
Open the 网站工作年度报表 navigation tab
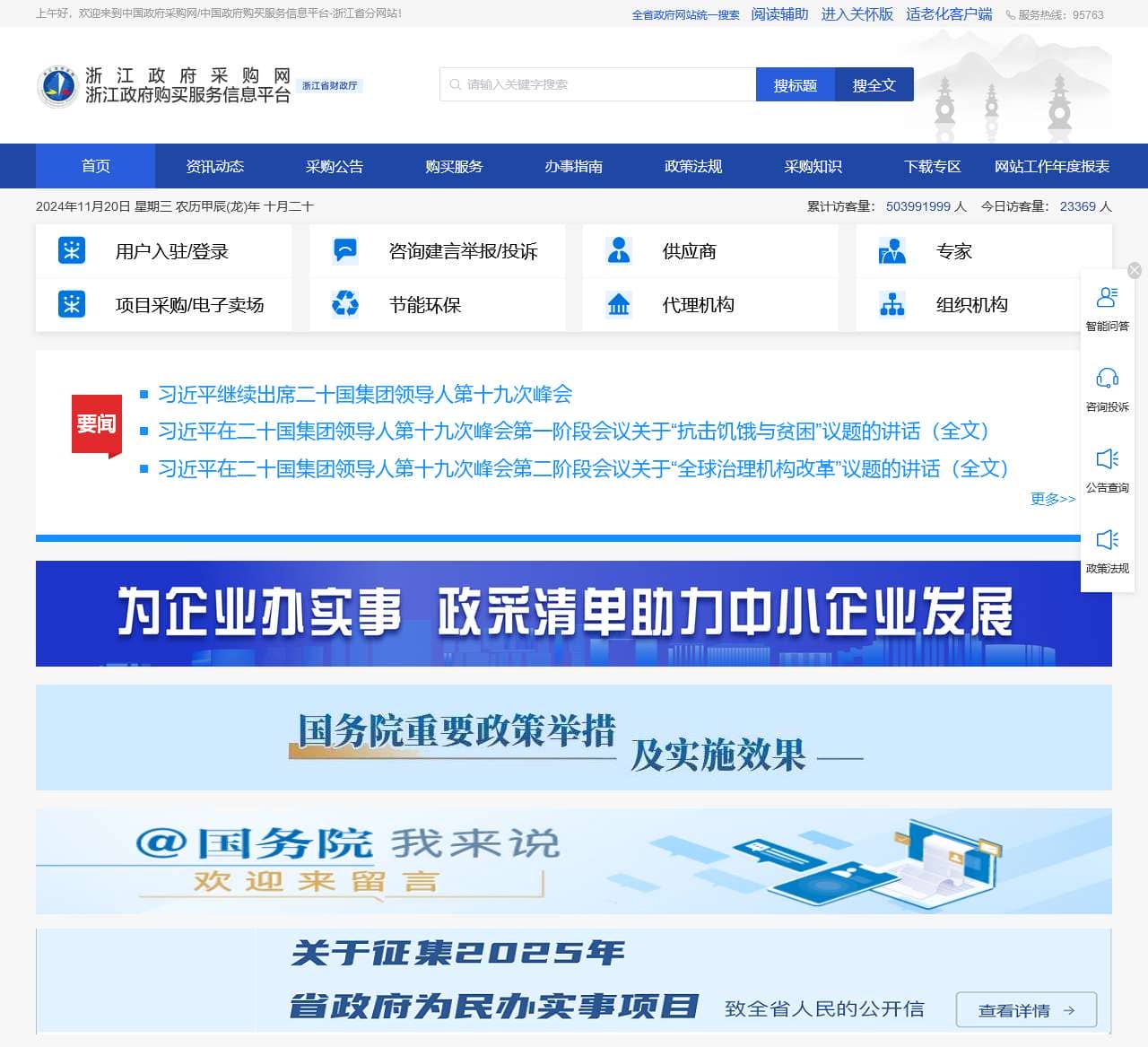click(1052, 166)
